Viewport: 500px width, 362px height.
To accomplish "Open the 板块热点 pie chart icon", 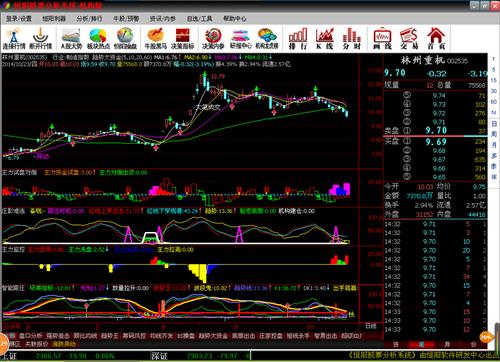I will point(98,38).
